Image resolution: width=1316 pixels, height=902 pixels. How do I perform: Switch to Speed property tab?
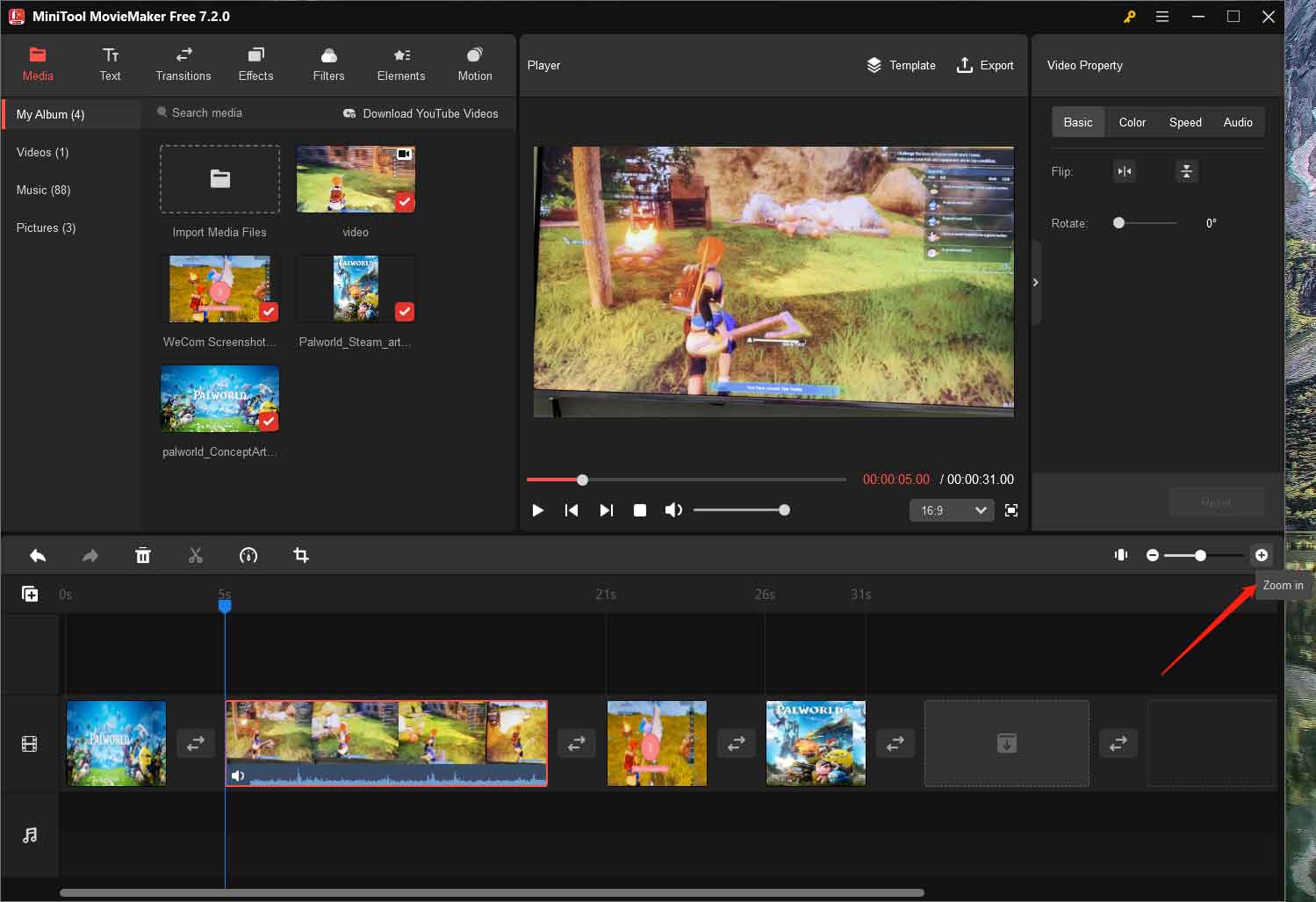click(1185, 122)
